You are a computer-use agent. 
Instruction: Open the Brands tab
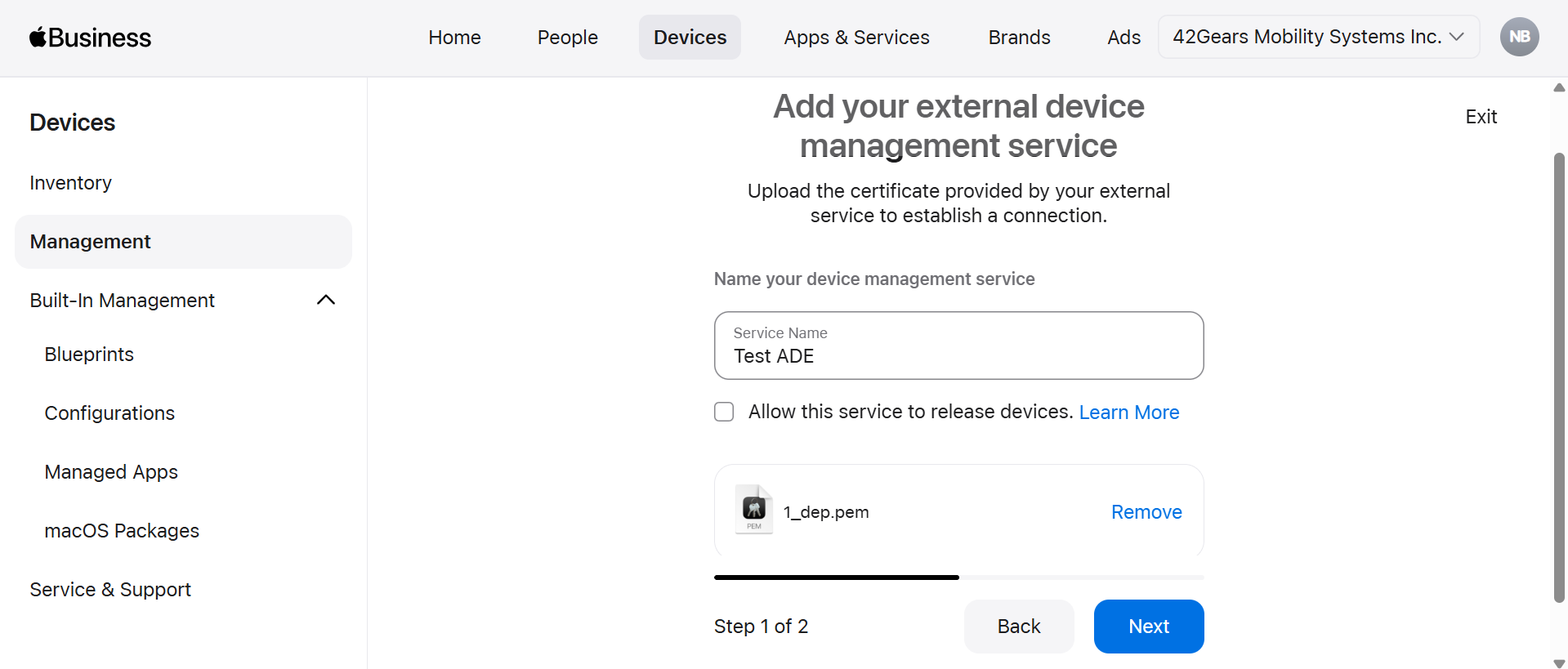[1019, 38]
